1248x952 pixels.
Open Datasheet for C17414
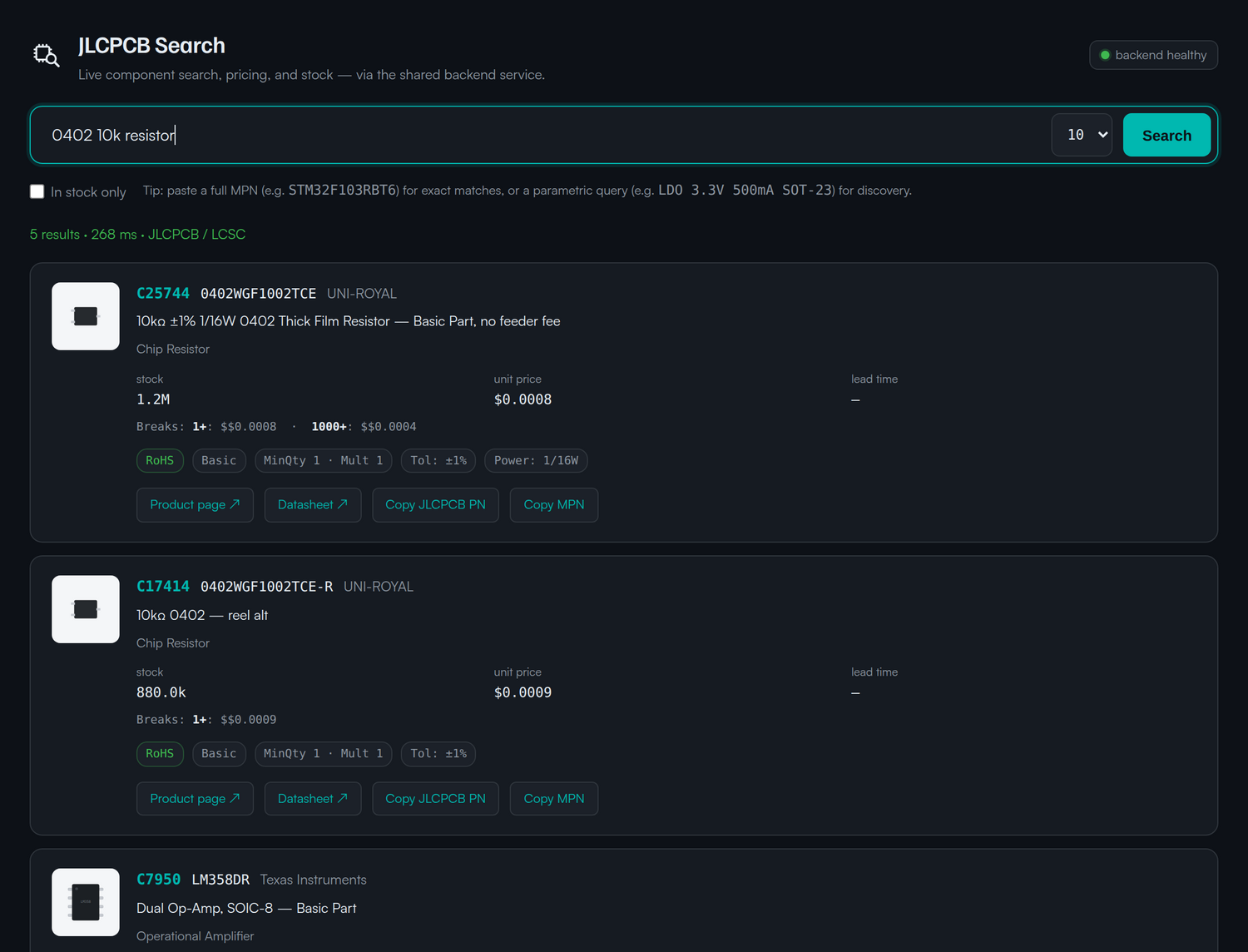[x=313, y=798]
